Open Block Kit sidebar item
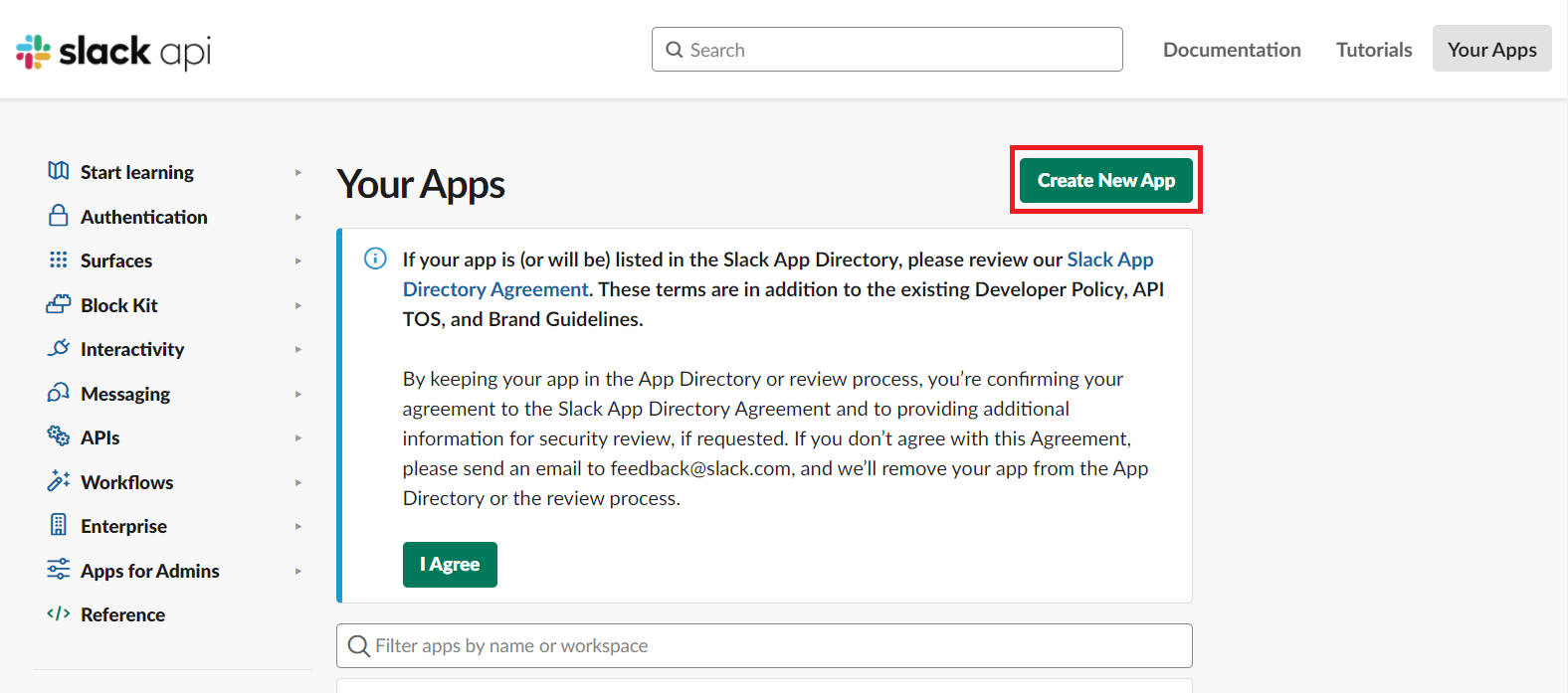The width and height of the screenshot is (1568, 693). pyautogui.click(x=119, y=305)
